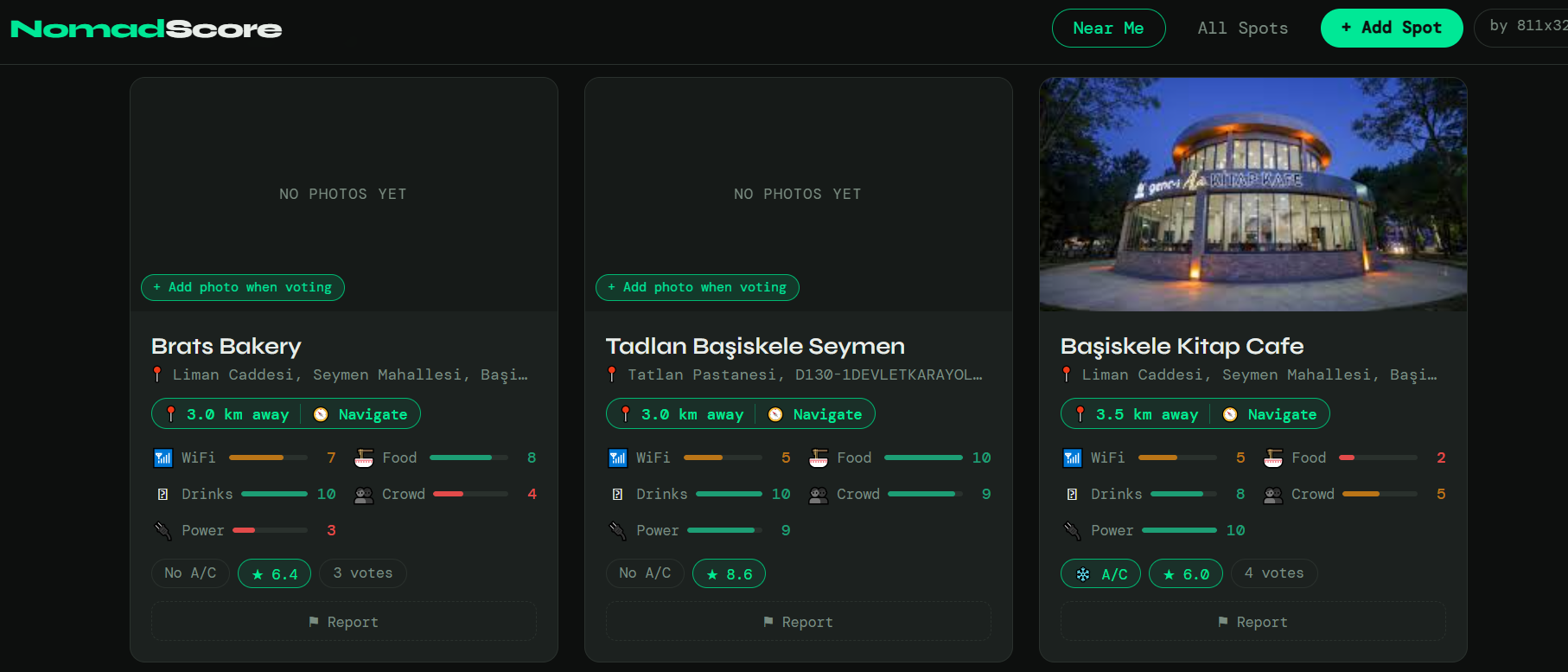This screenshot has width=1568, height=672.
Task: Click the Başiskele Kitap Cafe title
Action: tap(1182, 346)
